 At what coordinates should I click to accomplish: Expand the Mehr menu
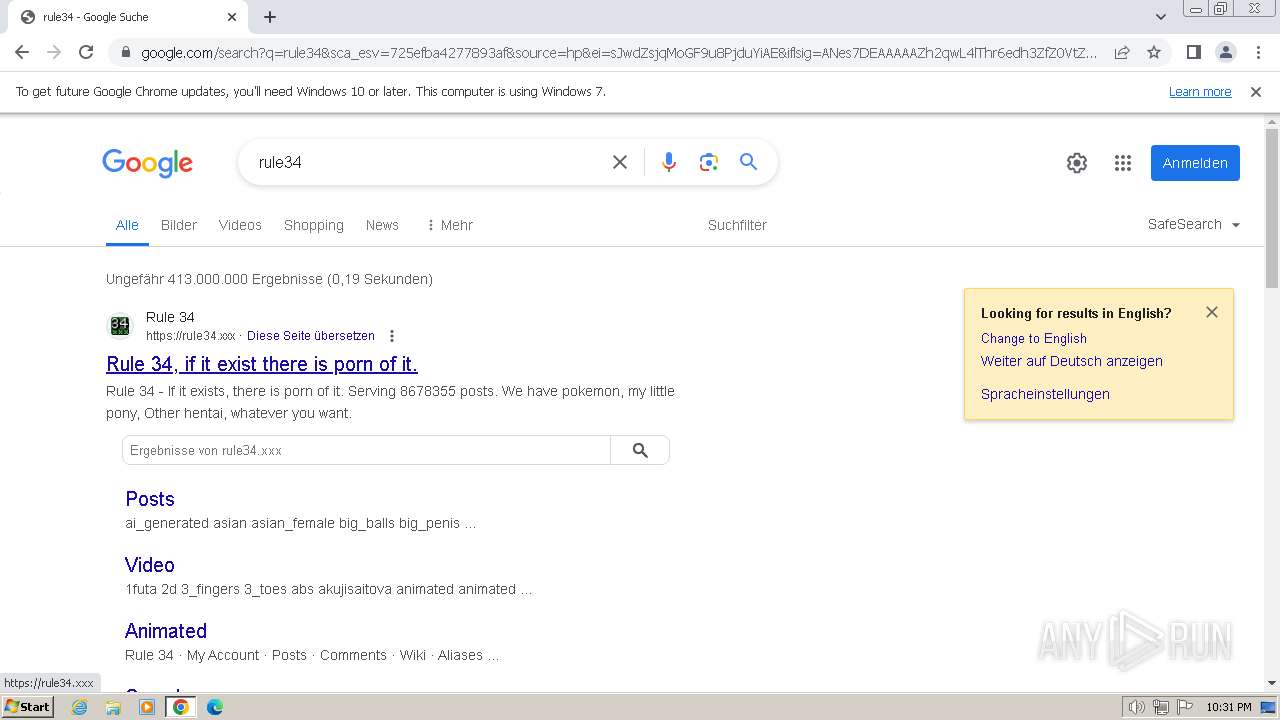click(x=450, y=225)
